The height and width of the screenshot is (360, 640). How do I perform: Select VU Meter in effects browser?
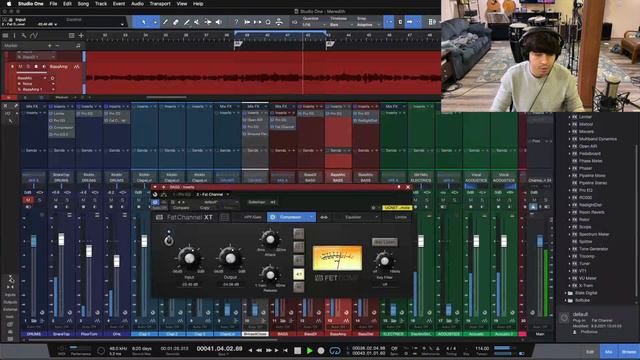click(588, 278)
